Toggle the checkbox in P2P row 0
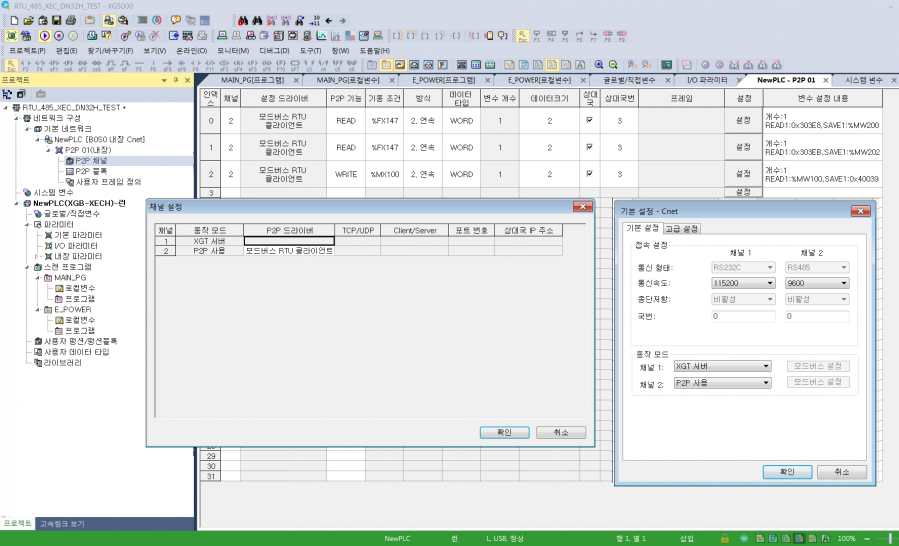The image size is (899, 546). pos(589,120)
